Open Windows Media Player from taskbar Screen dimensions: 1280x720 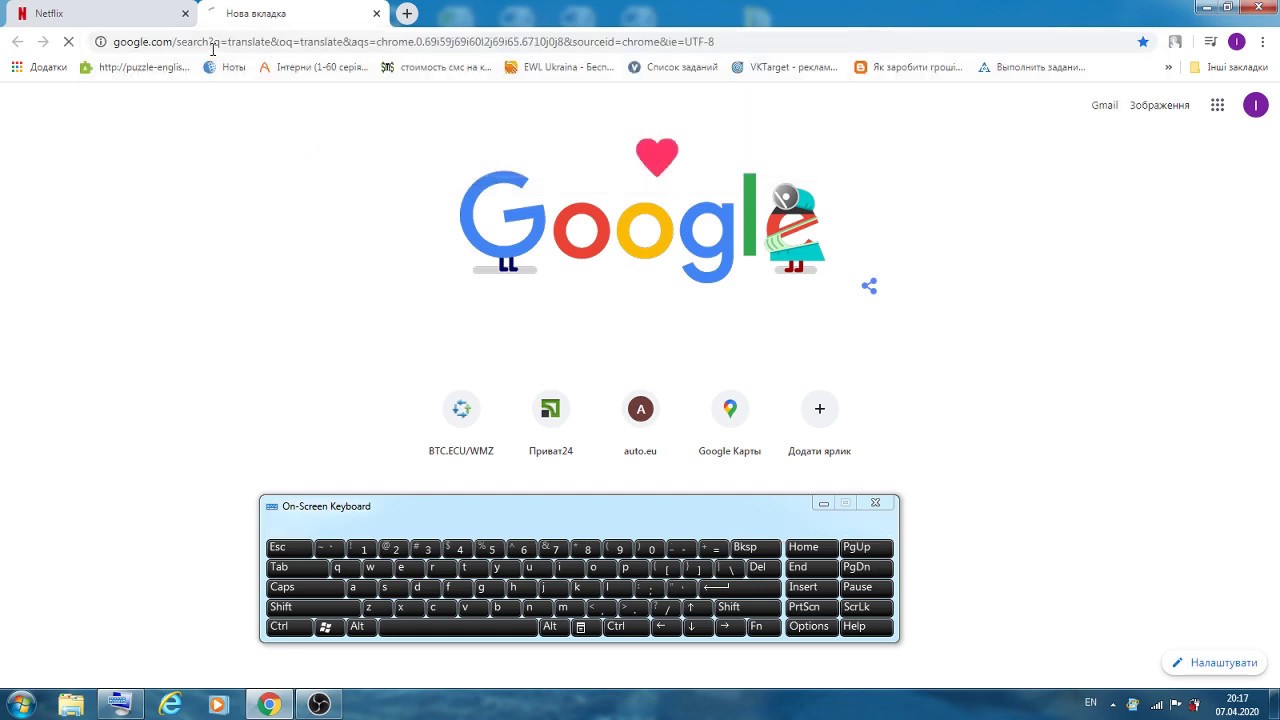[x=219, y=704]
